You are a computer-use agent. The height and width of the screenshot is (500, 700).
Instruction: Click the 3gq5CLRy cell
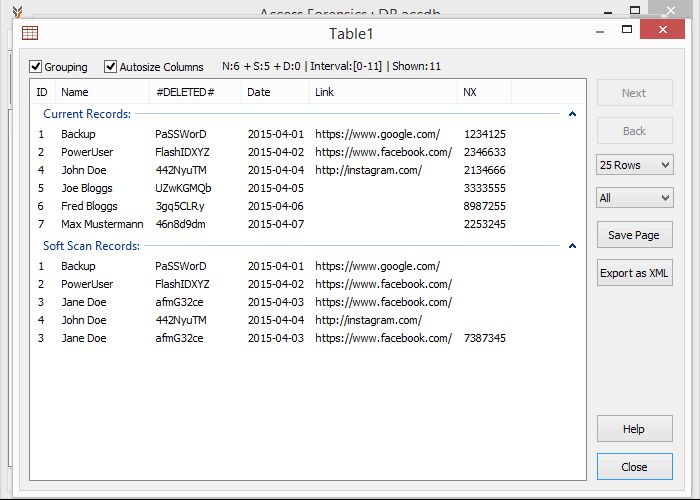(x=179, y=206)
